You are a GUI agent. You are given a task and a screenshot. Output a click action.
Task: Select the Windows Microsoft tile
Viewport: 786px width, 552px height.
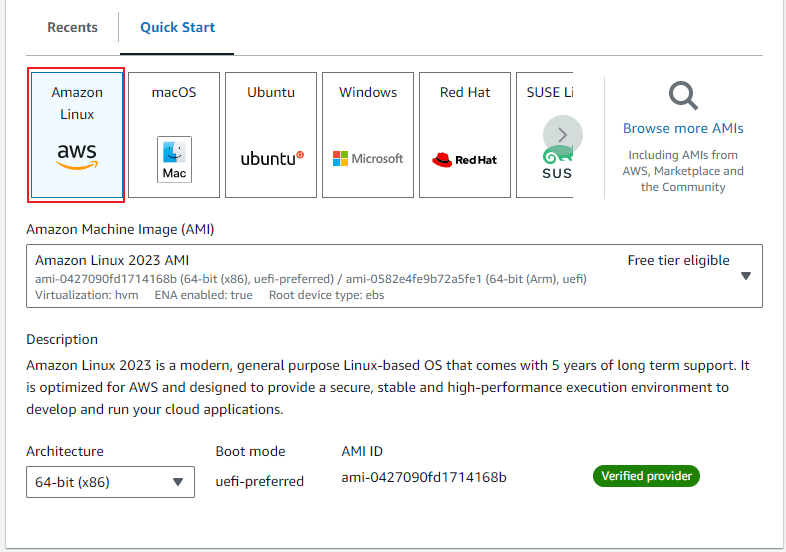click(x=368, y=135)
